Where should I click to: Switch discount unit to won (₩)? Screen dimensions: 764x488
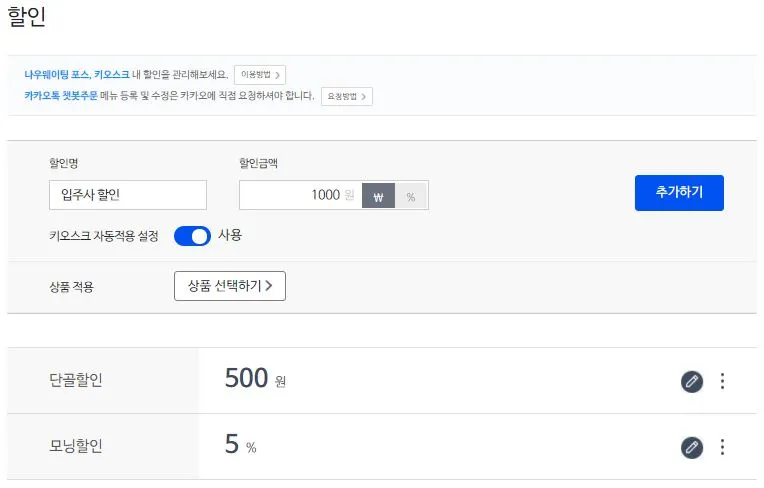pyautogui.click(x=378, y=195)
